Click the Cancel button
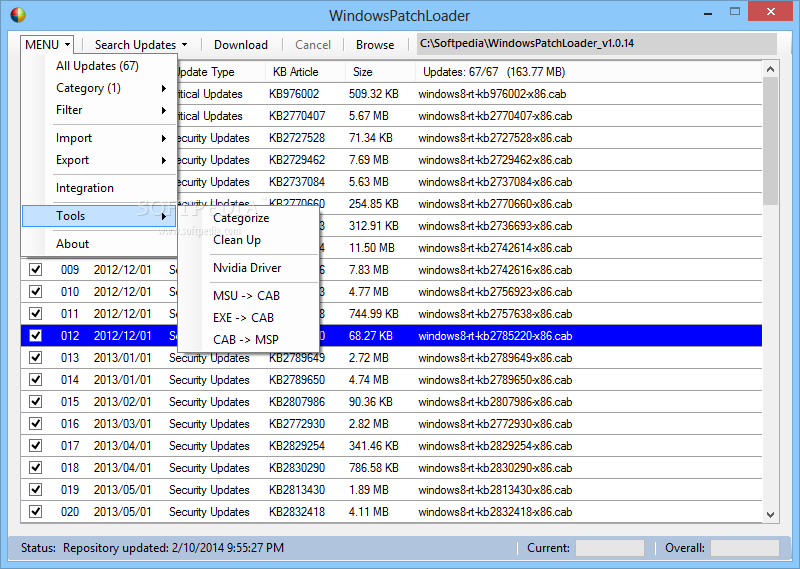Image resolution: width=800 pixels, height=569 pixels. point(313,45)
